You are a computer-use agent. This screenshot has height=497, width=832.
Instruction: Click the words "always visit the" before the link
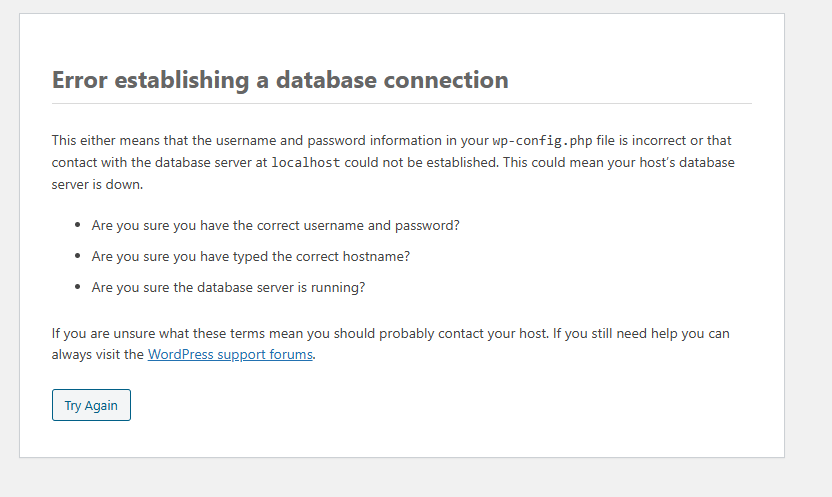click(x=98, y=354)
